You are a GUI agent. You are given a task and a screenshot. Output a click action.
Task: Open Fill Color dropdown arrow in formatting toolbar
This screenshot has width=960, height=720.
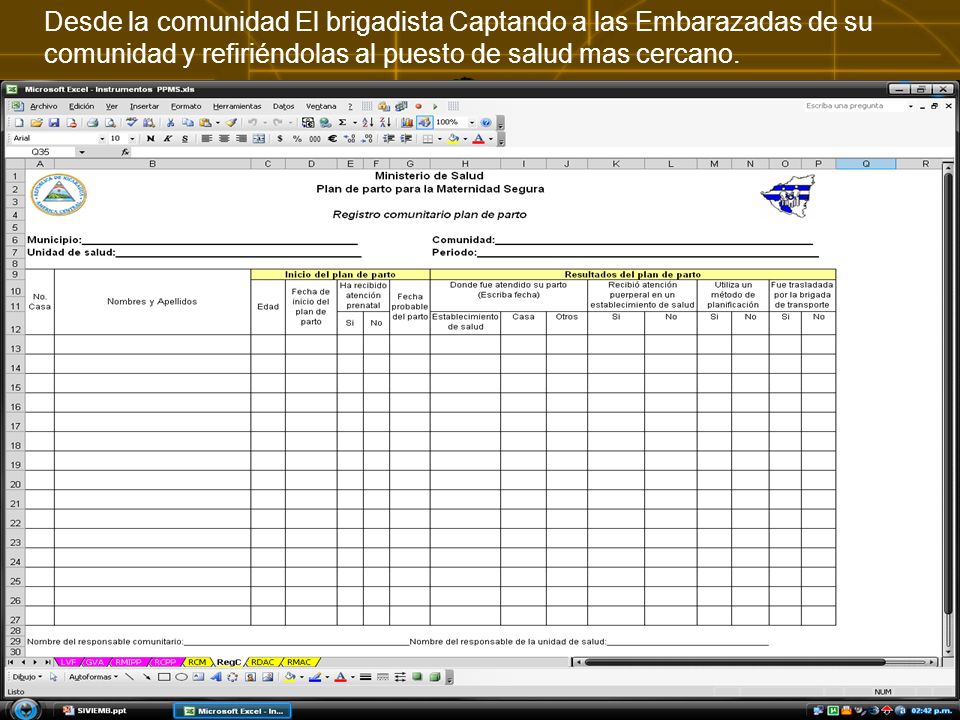[465, 139]
